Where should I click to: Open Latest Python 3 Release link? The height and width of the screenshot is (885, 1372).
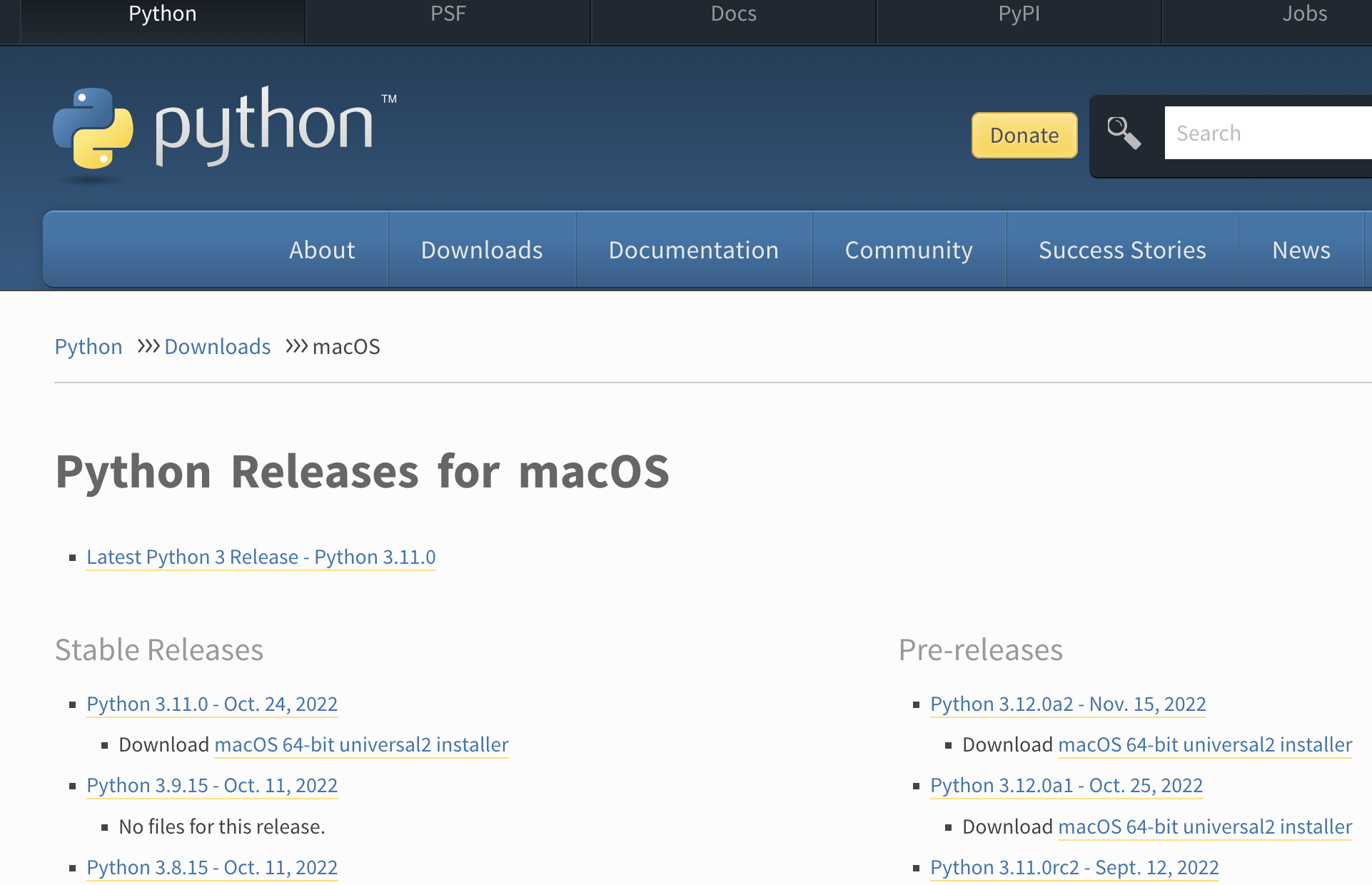[x=261, y=557]
